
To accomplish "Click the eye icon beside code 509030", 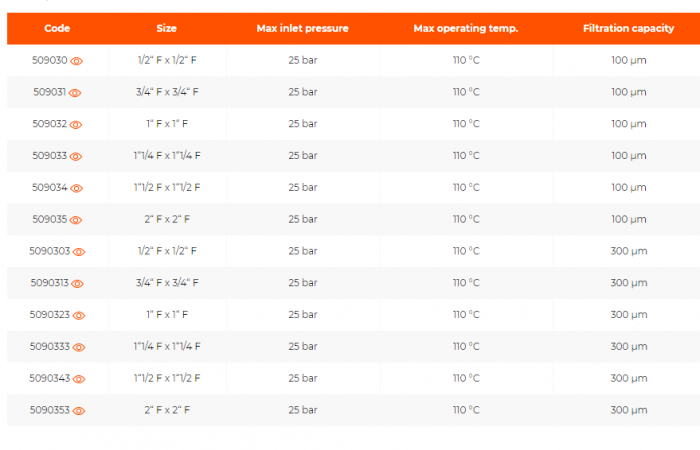I will point(77,61).
